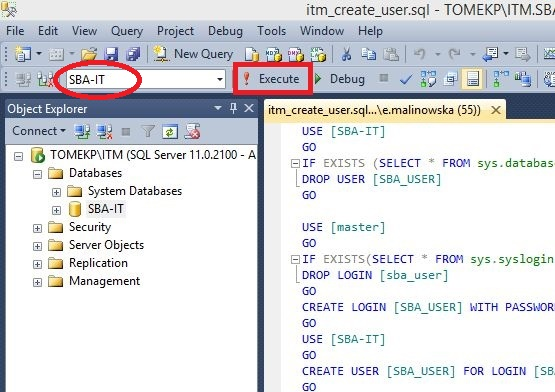The height and width of the screenshot is (392, 555).
Task: Click the Copy icon
Action: pos(368,54)
